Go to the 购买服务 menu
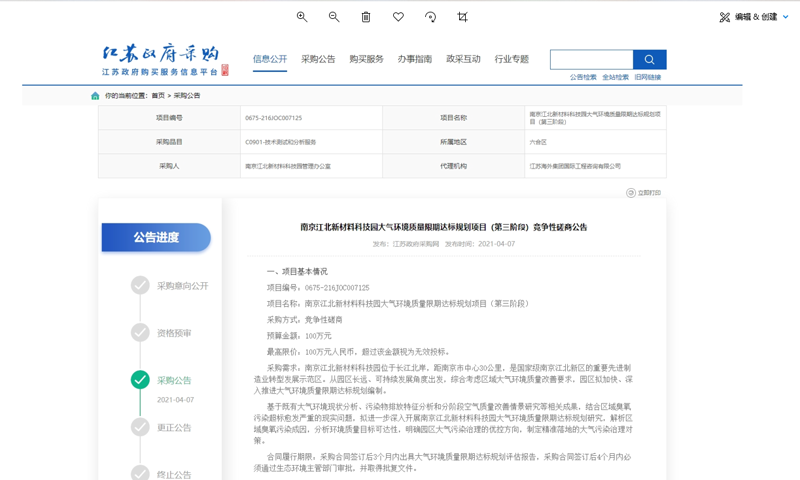 coord(366,59)
